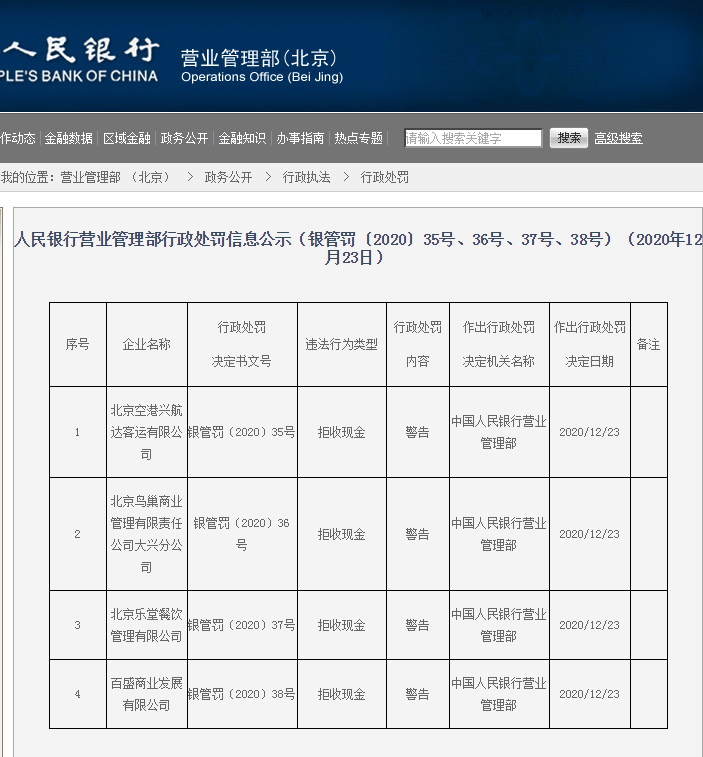Click 拒收现金 in row 3

tap(341, 625)
